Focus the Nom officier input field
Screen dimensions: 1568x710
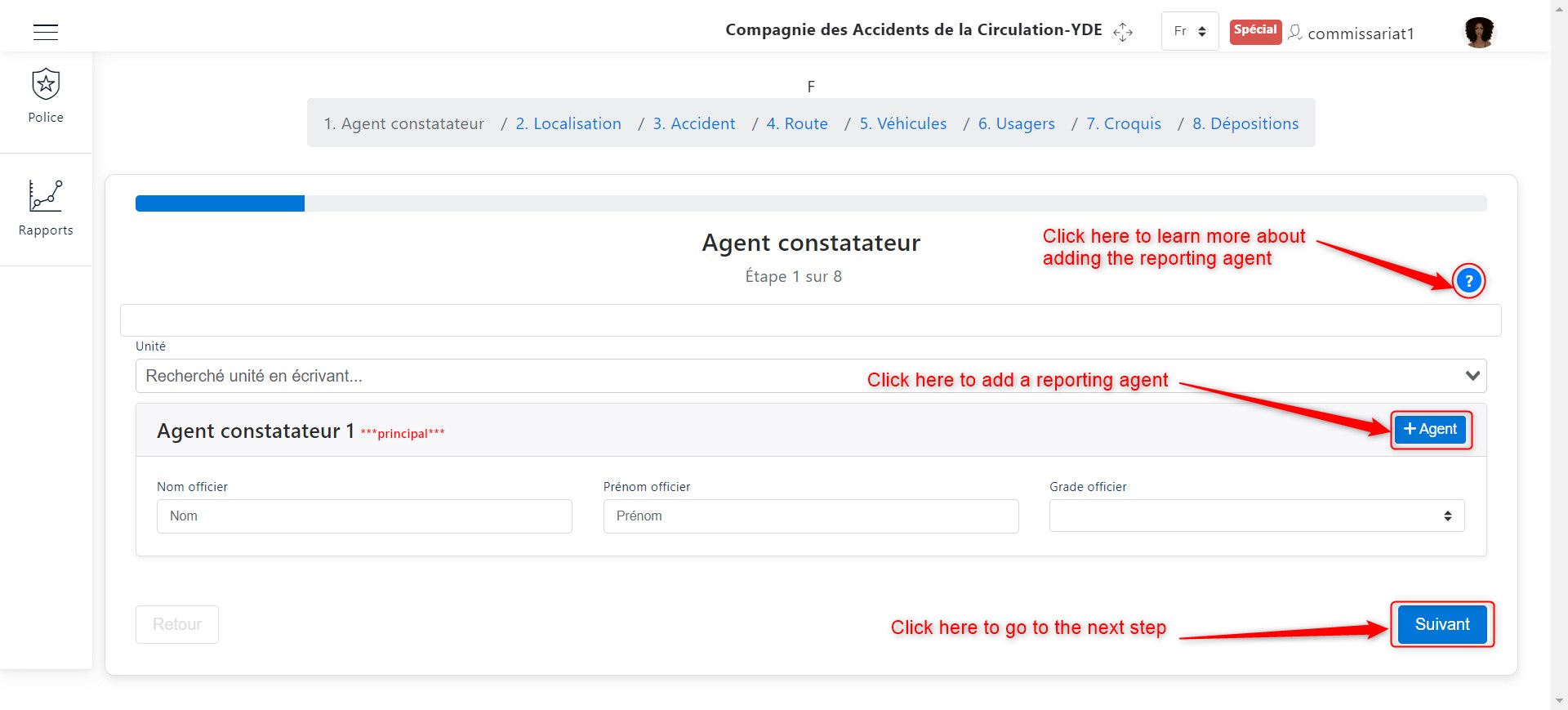(364, 516)
